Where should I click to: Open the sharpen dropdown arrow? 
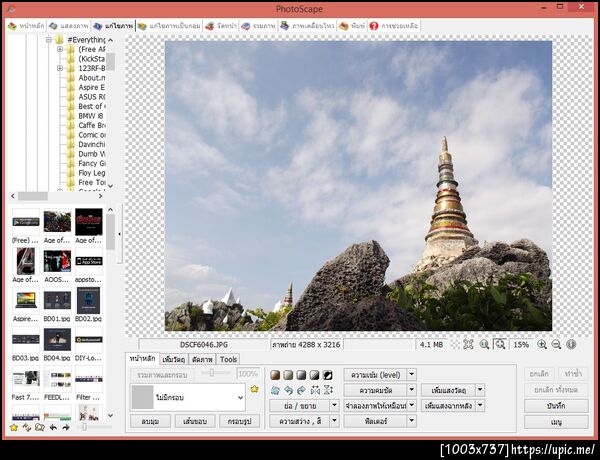[x=412, y=390]
